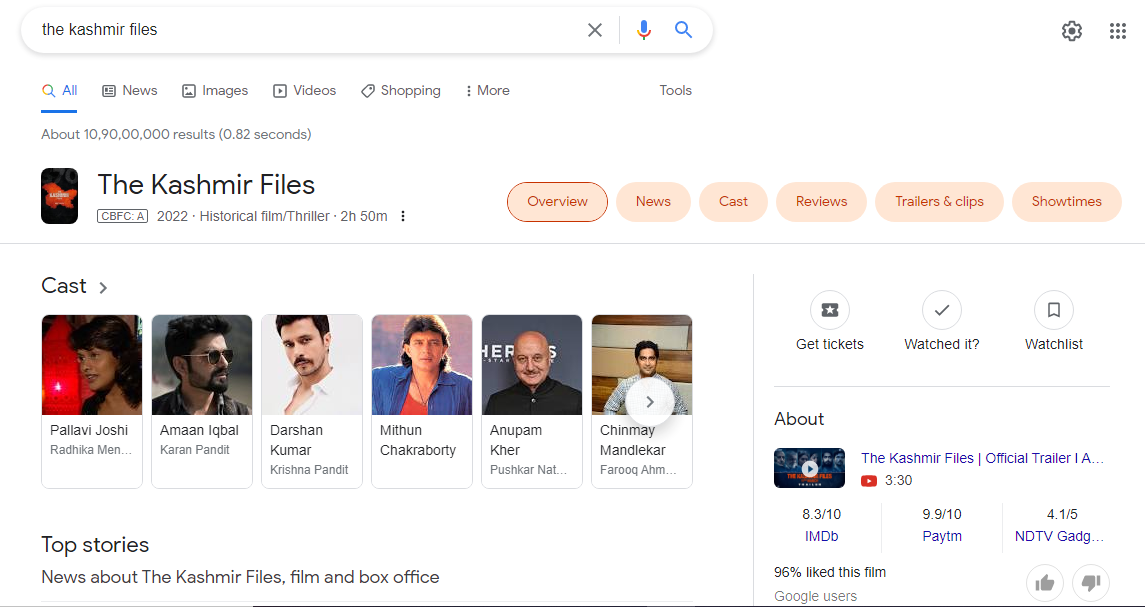Open the IMDb rating link
1145x607 pixels.
[821, 536]
